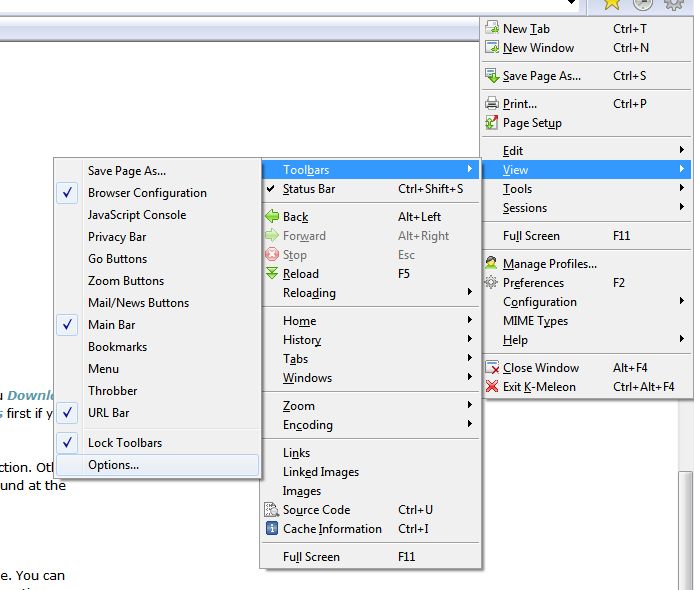The image size is (694, 590).
Task: Choose Options... in toolbars submenu
Action: click(158, 465)
